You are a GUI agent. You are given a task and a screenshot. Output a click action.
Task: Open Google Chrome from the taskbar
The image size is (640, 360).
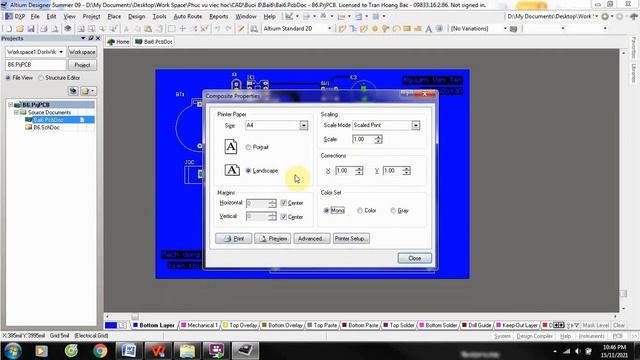click(100, 351)
